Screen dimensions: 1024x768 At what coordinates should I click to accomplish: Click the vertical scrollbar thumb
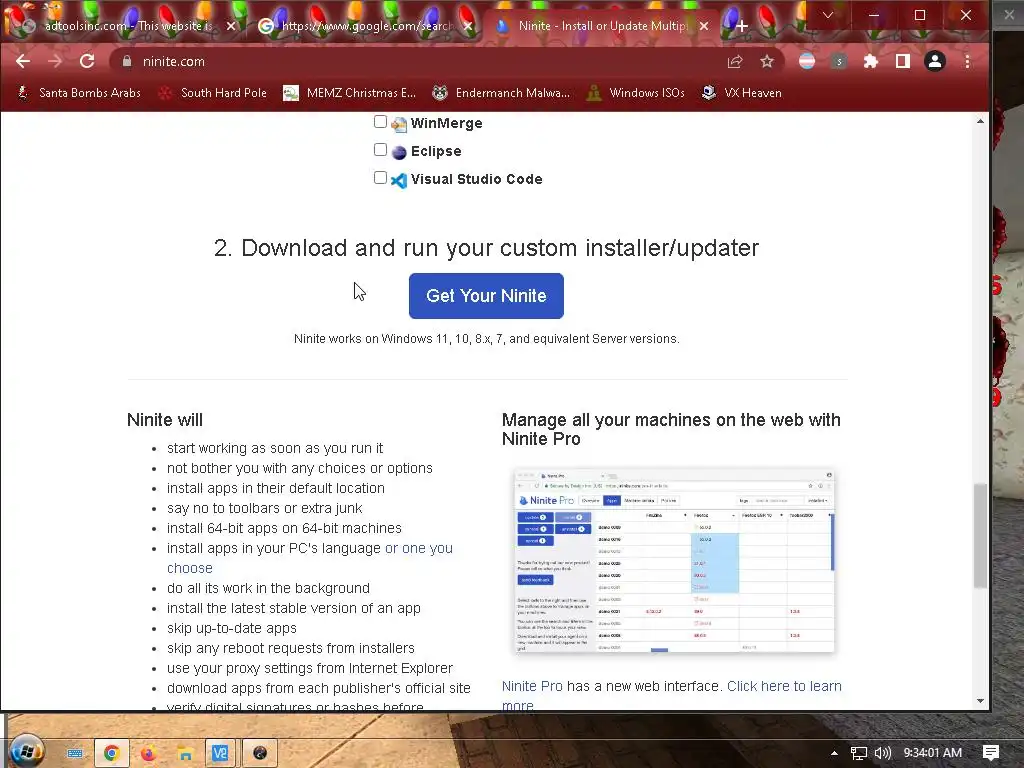click(x=980, y=536)
